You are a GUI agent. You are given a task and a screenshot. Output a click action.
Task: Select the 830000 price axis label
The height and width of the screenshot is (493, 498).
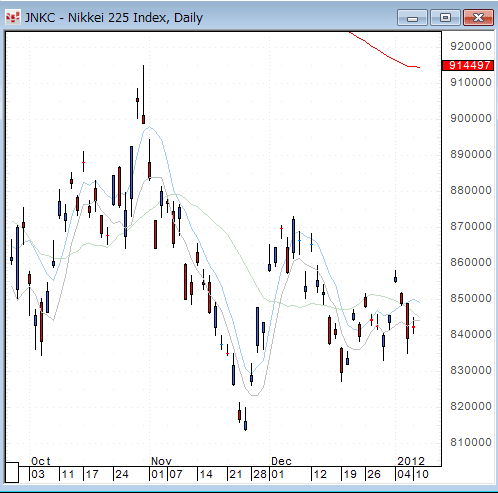click(471, 370)
